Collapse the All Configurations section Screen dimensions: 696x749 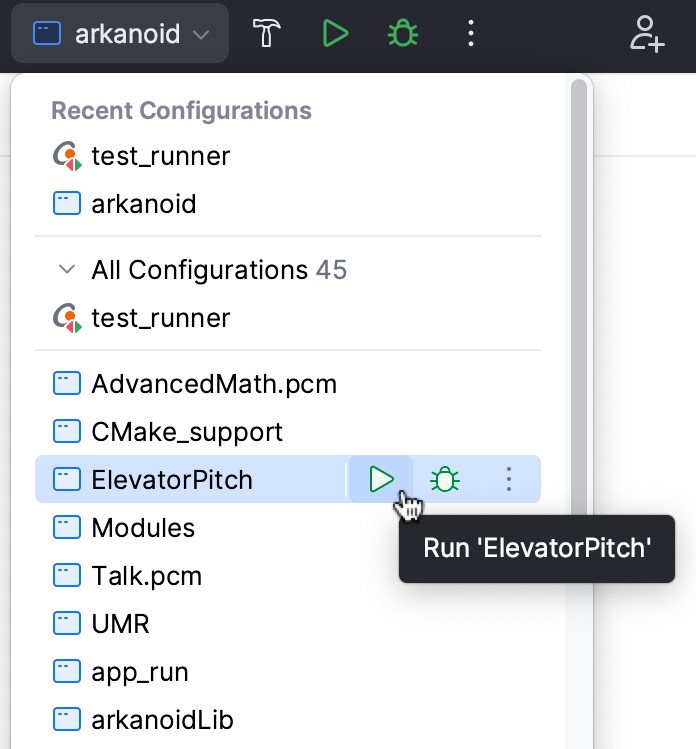(67, 270)
